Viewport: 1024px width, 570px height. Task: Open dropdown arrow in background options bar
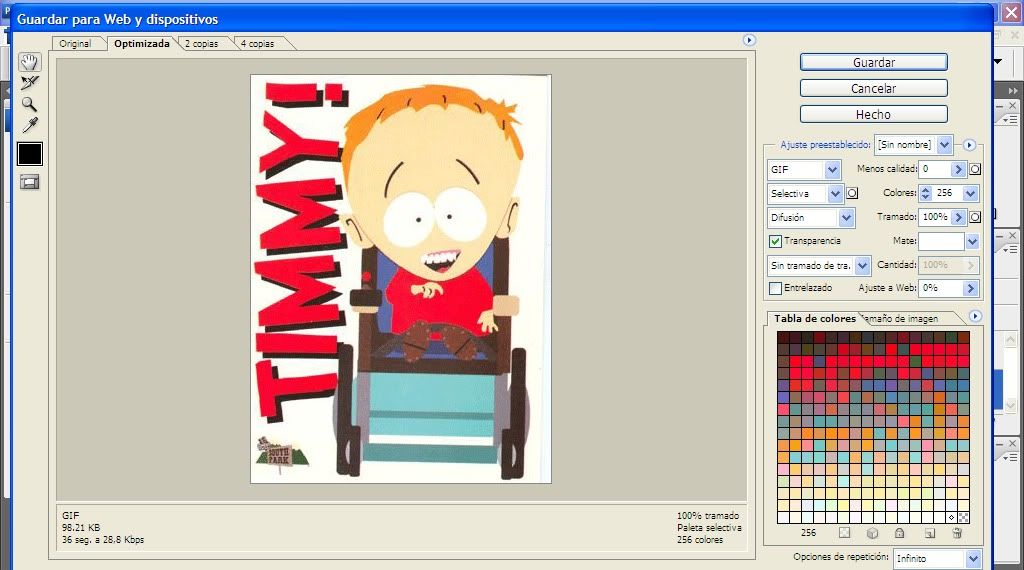(x=998, y=61)
